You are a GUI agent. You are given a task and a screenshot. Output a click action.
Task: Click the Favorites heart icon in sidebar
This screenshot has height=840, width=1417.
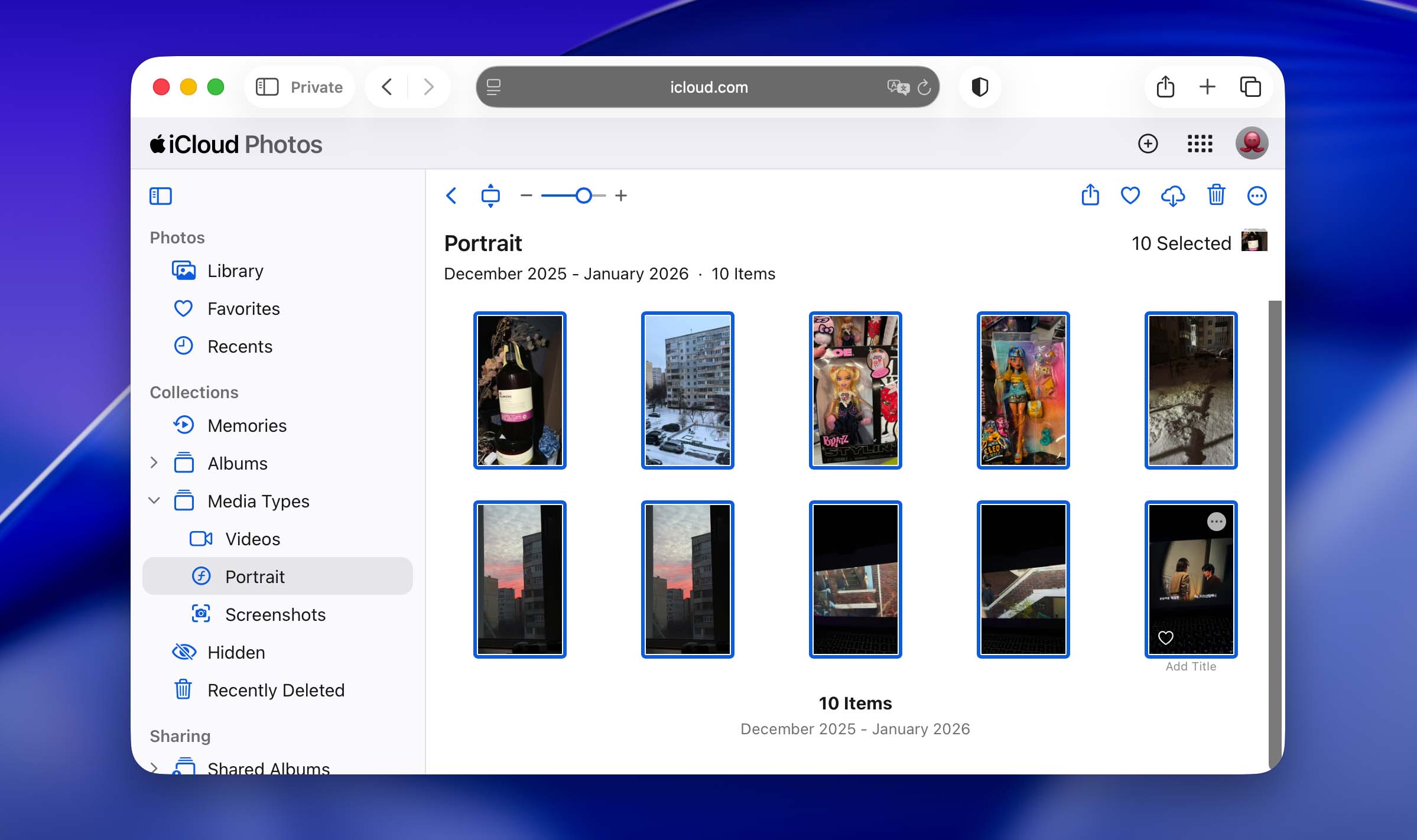point(183,308)
